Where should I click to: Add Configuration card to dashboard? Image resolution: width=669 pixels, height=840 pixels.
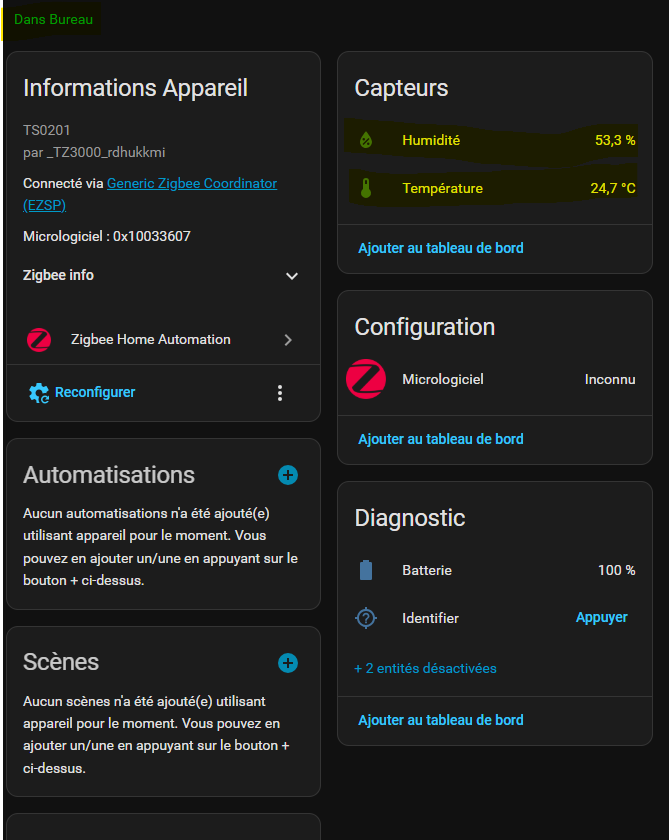pos(440,439)
